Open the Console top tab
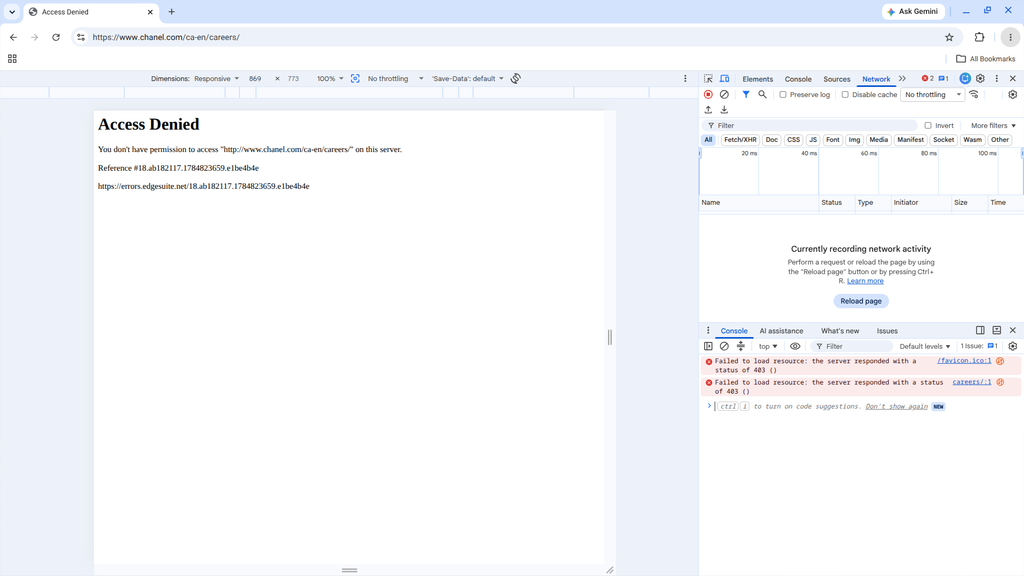The image size is (1024, 576). pos(798,79)
